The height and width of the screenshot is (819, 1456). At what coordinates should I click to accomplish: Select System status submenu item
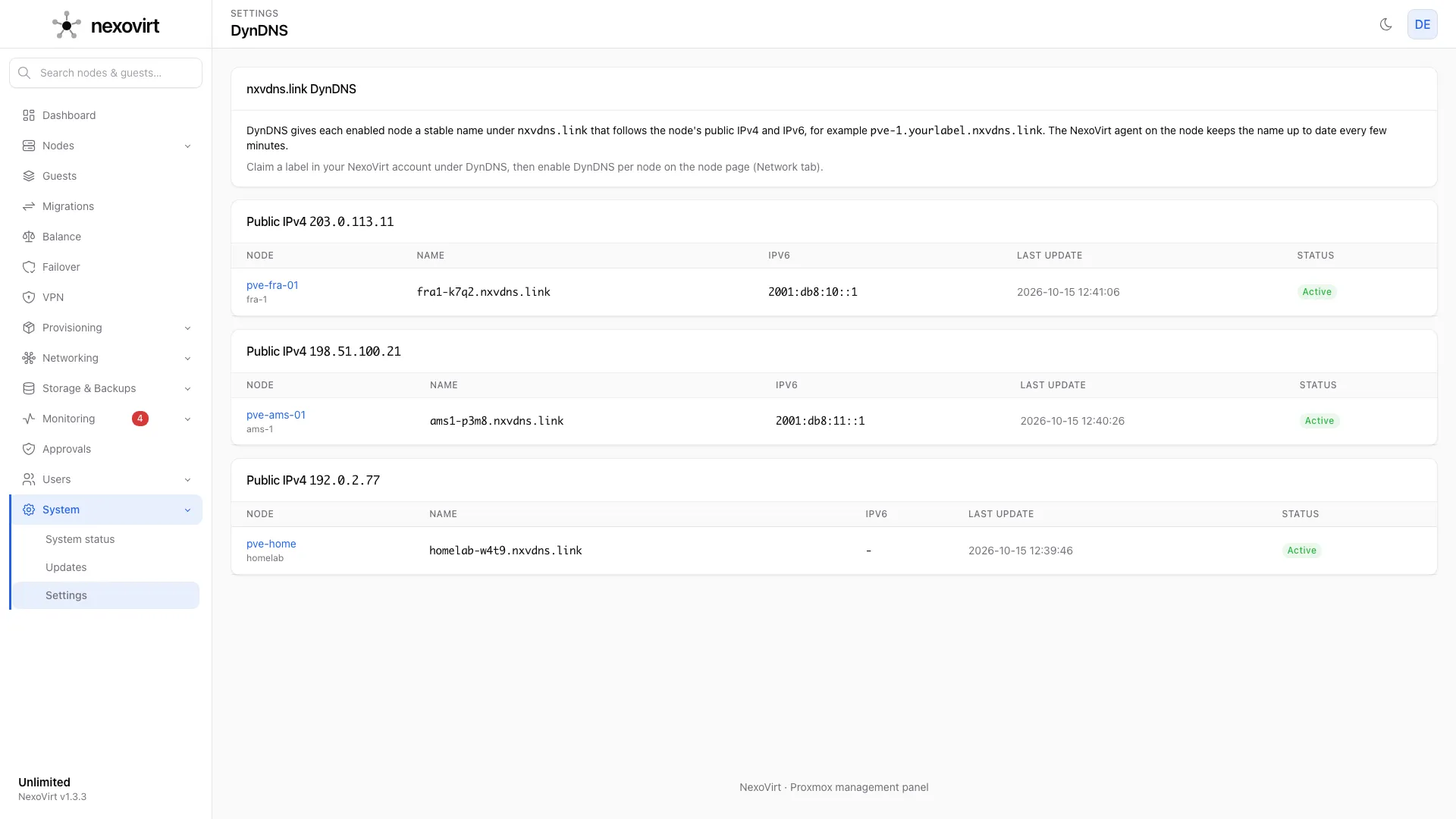pyautogui.click(x=105, y=539)
